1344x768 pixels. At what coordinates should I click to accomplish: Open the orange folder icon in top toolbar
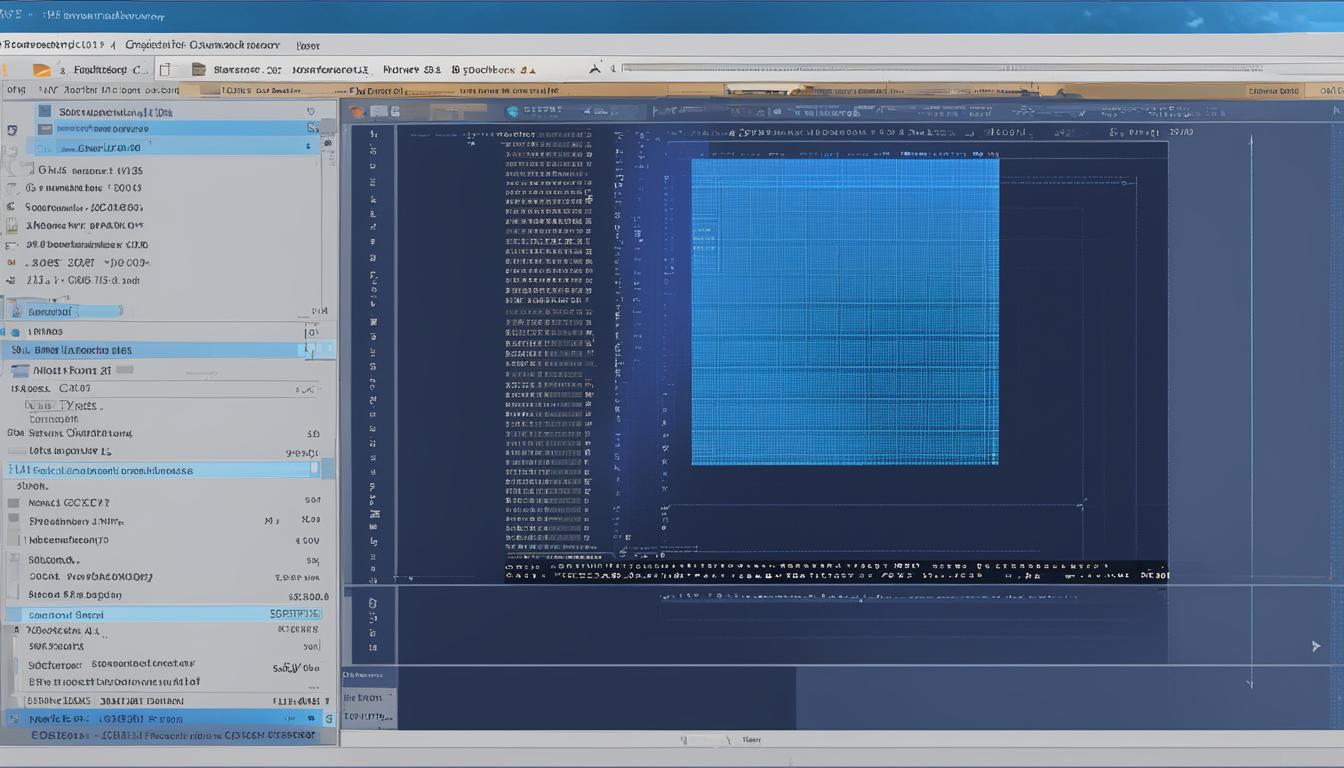[42, 70]
